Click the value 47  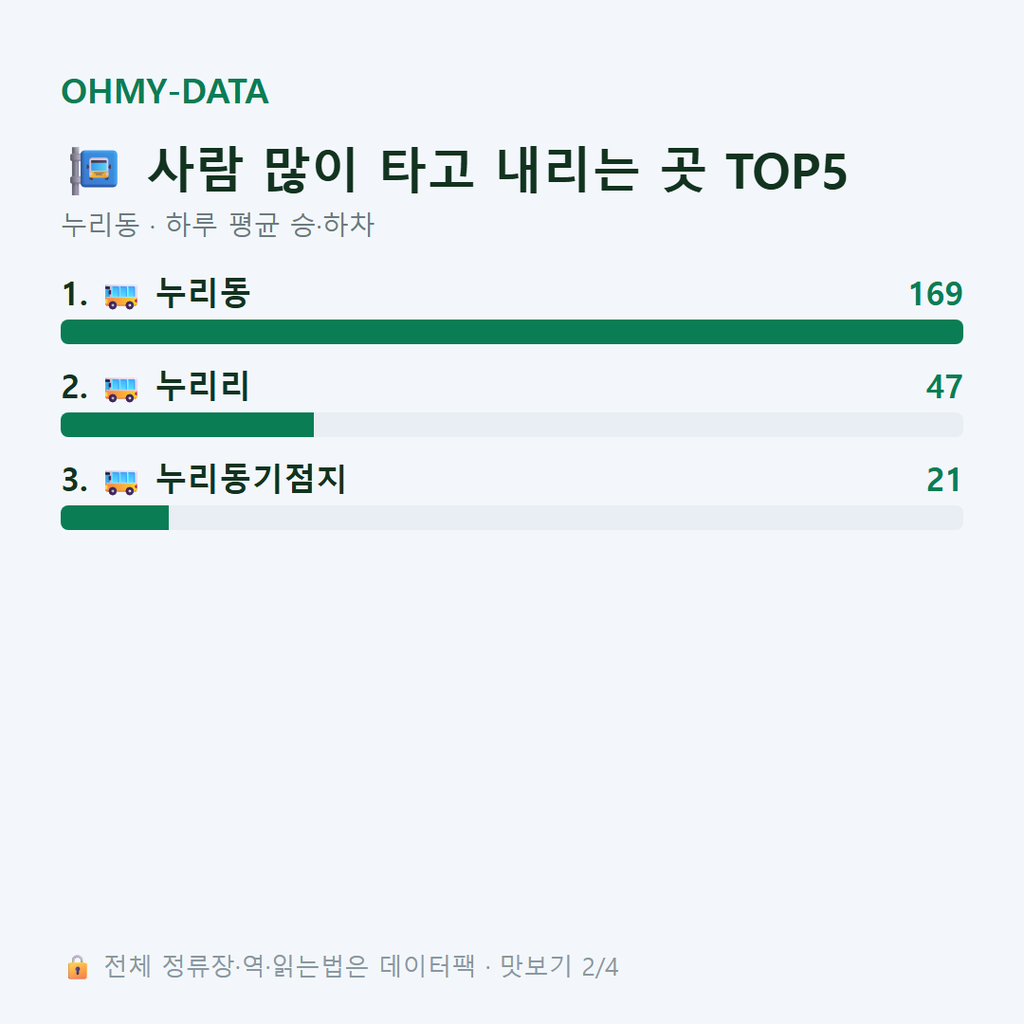(x=944, y=387)
